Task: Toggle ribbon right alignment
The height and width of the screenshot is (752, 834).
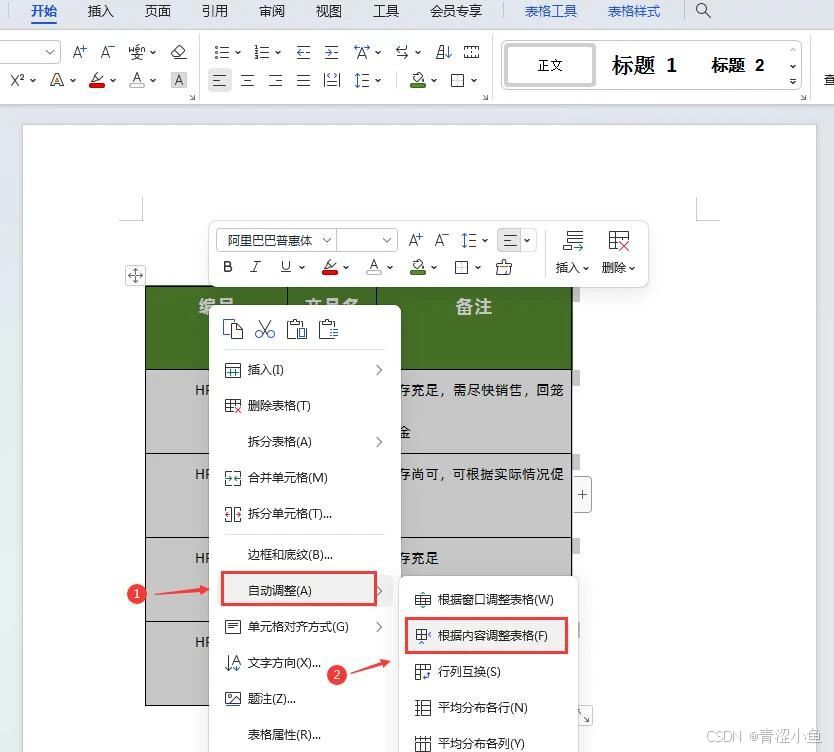Action: [276, 80]
